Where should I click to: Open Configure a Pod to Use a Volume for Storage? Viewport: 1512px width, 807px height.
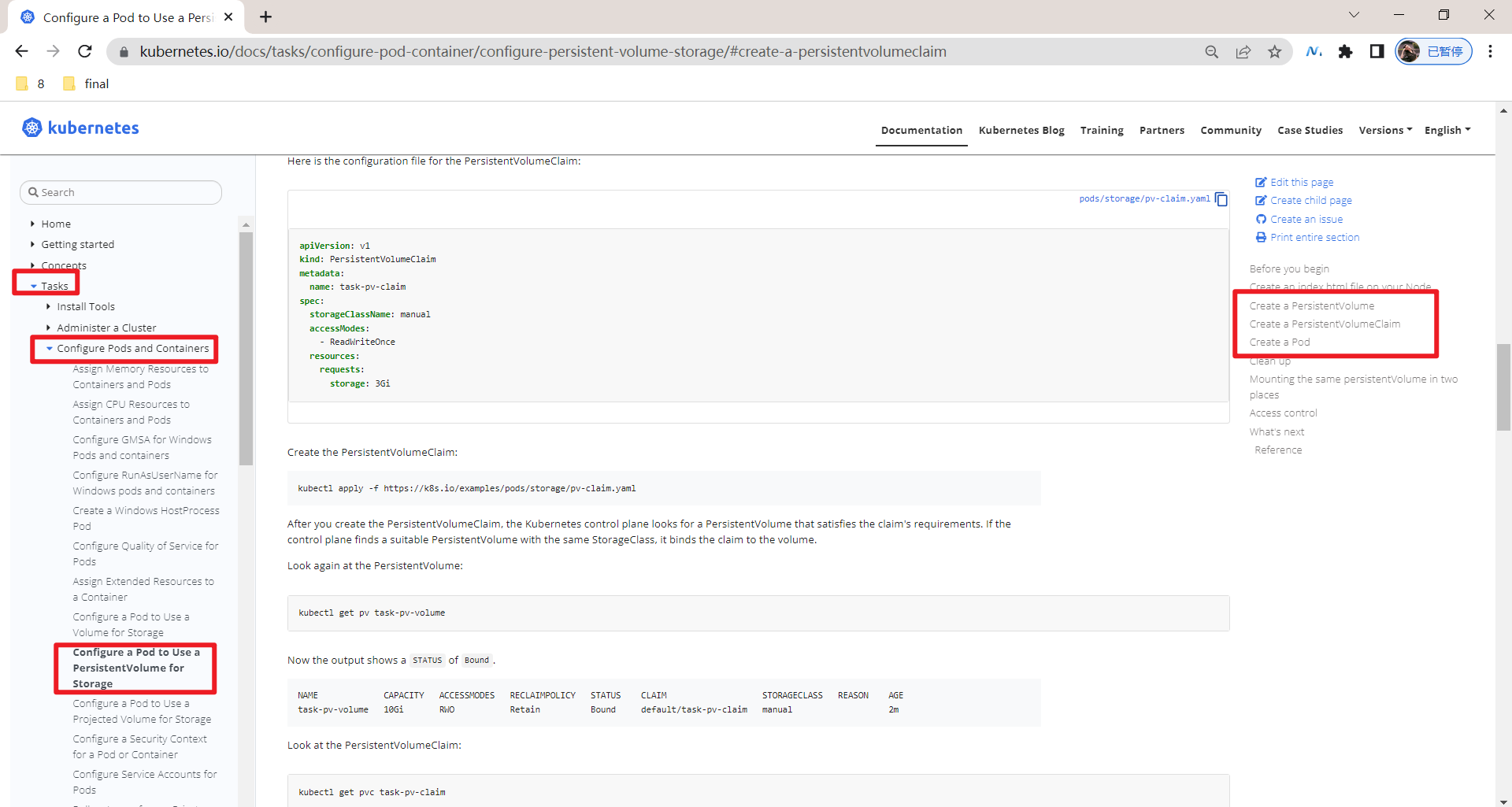[x=131, y=624]
